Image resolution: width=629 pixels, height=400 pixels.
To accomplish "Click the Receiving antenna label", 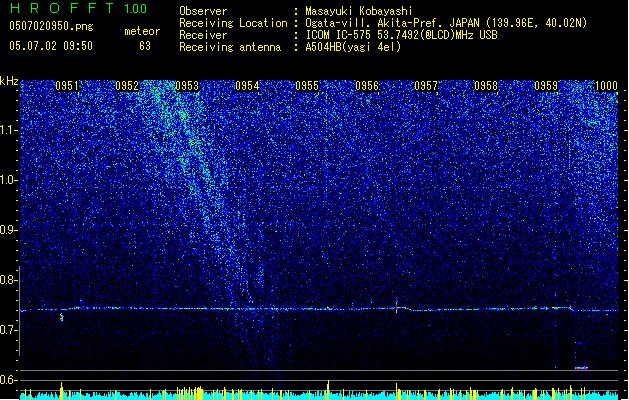I will click(230, 47).
